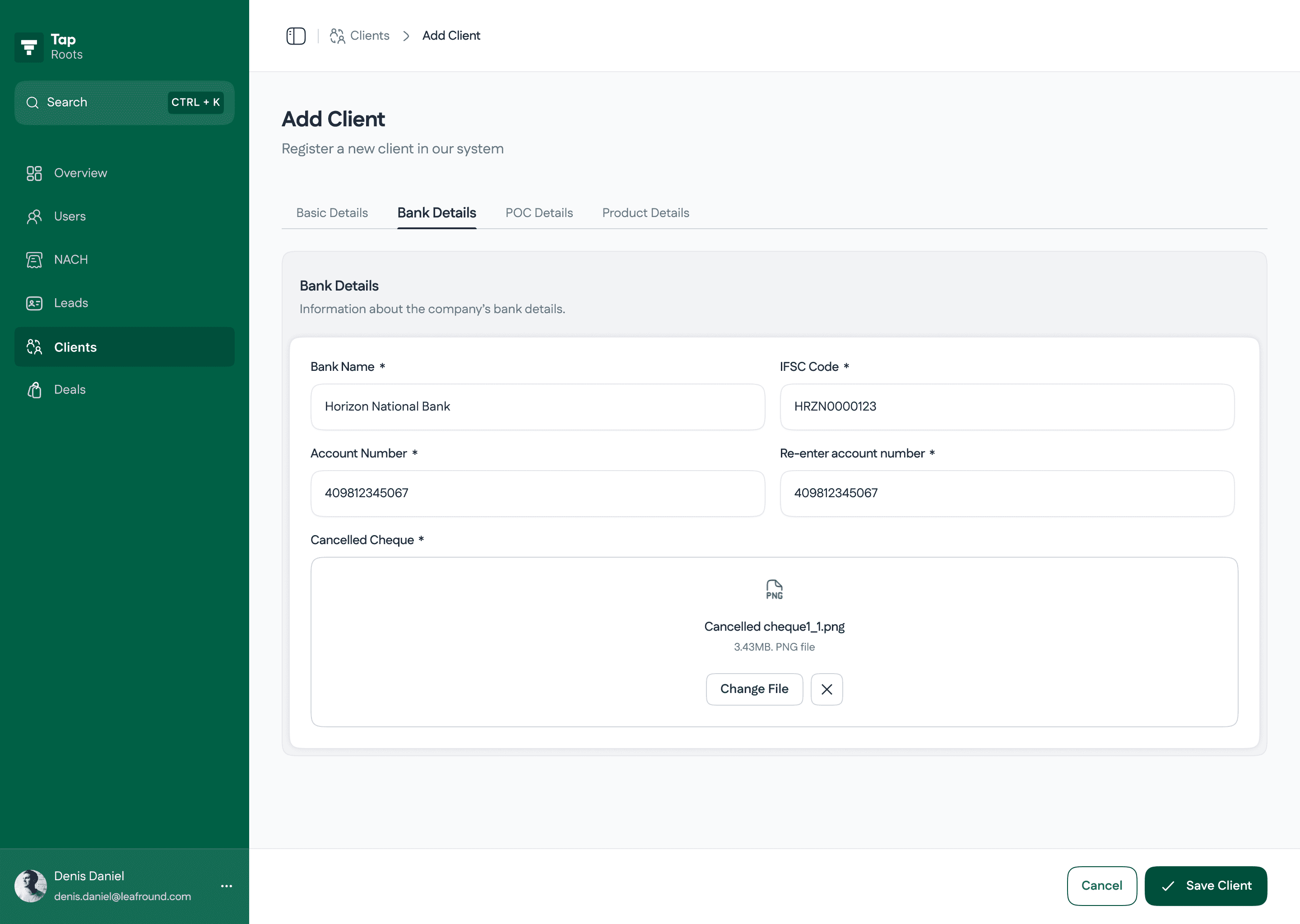Screen dimensions: 1300x924
Task: Switch to Basic Details tab
Action: pyautogui.click(x=332, y=213)
